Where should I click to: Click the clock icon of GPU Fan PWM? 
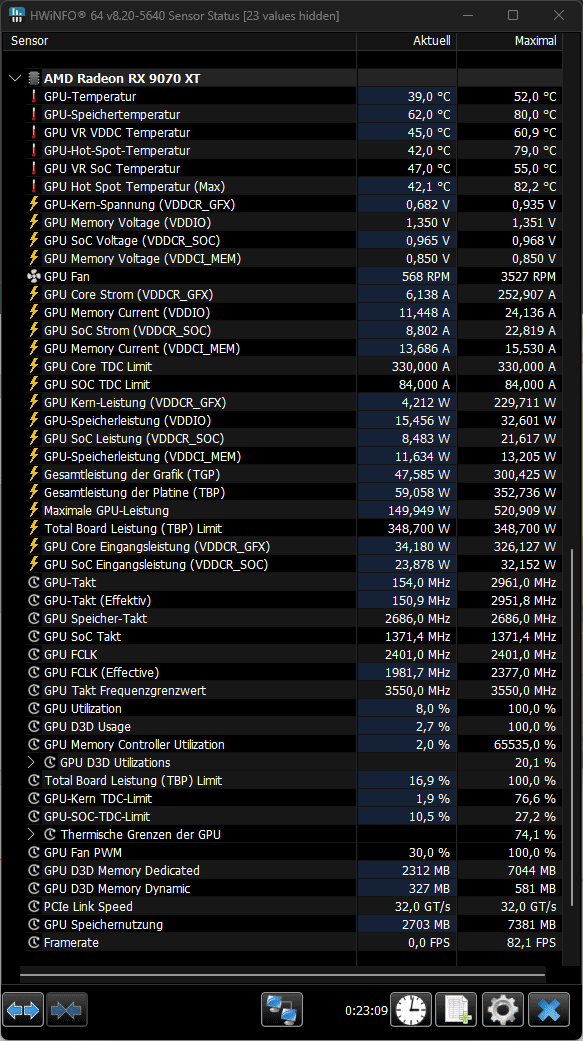coord(35,852)
